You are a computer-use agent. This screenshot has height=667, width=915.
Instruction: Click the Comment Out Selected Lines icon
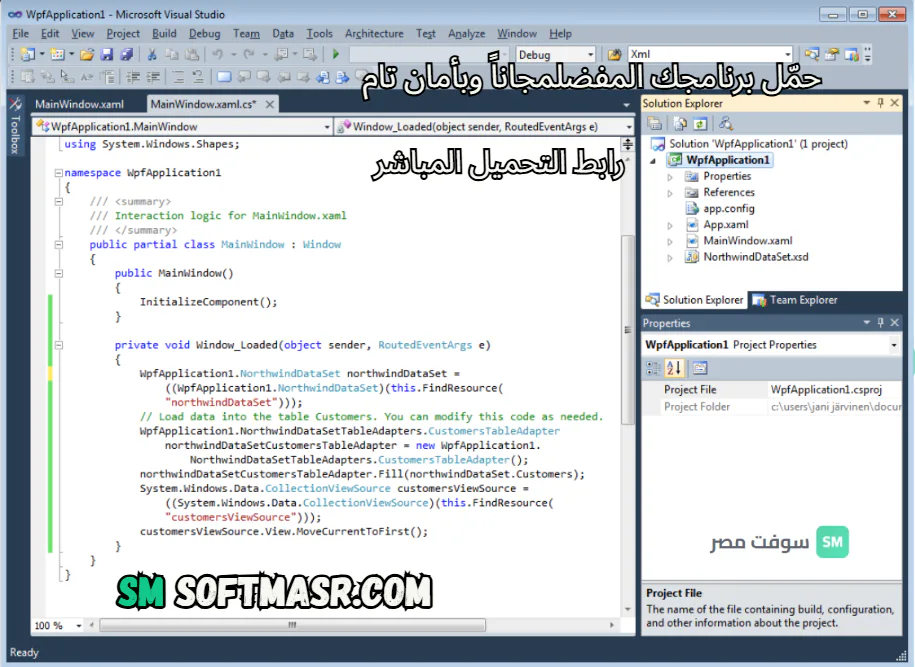(x=179, y=76)
